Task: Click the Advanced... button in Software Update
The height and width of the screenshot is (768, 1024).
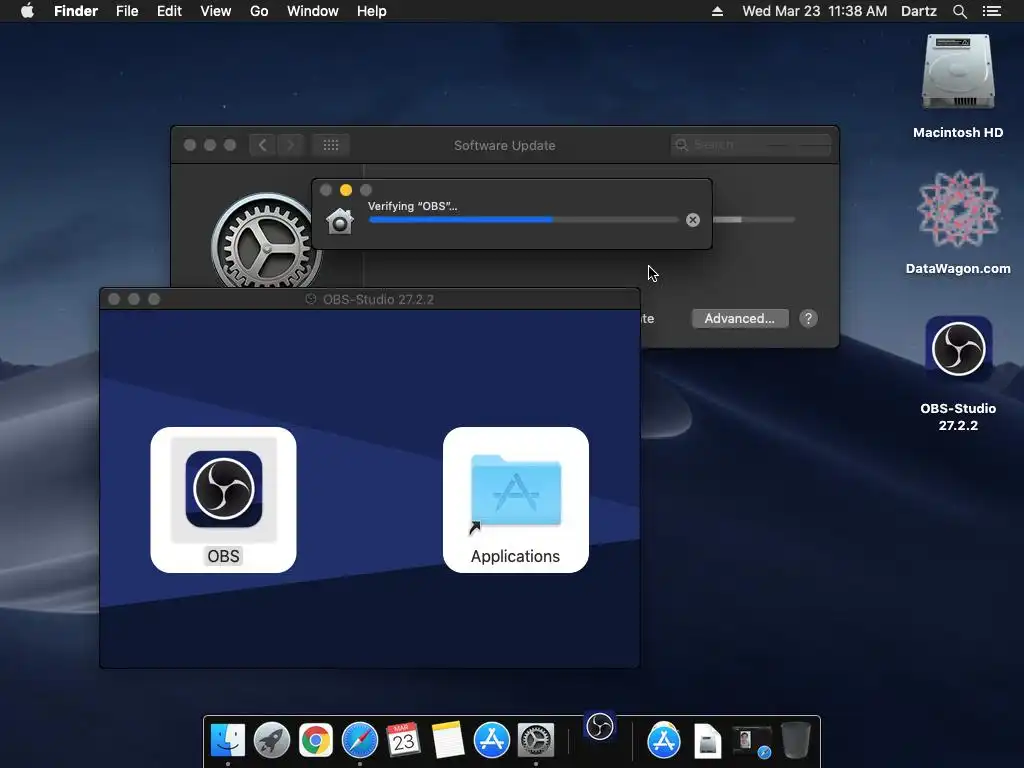Action: click(x=740, y=319)
